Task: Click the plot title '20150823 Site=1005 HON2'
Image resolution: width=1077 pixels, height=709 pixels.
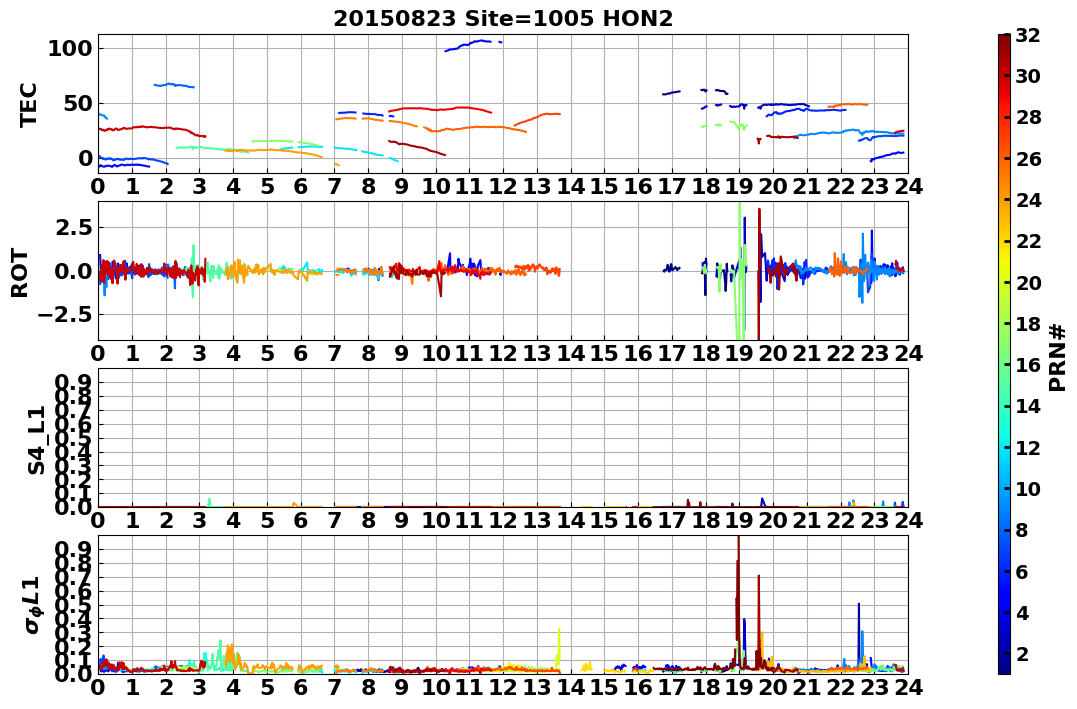Action: [503, 19]
